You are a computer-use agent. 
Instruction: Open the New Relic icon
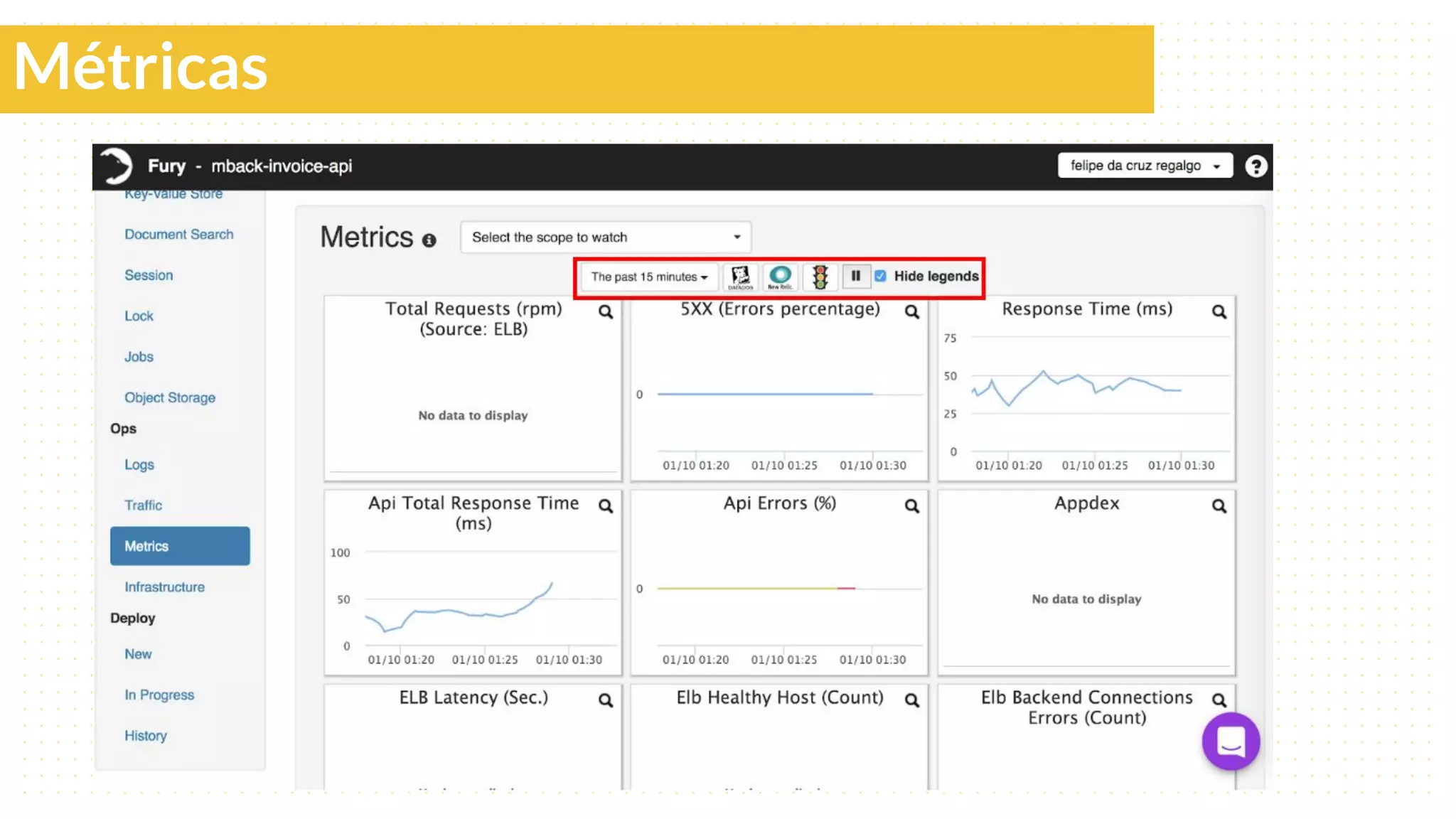[x=780, y=277]
